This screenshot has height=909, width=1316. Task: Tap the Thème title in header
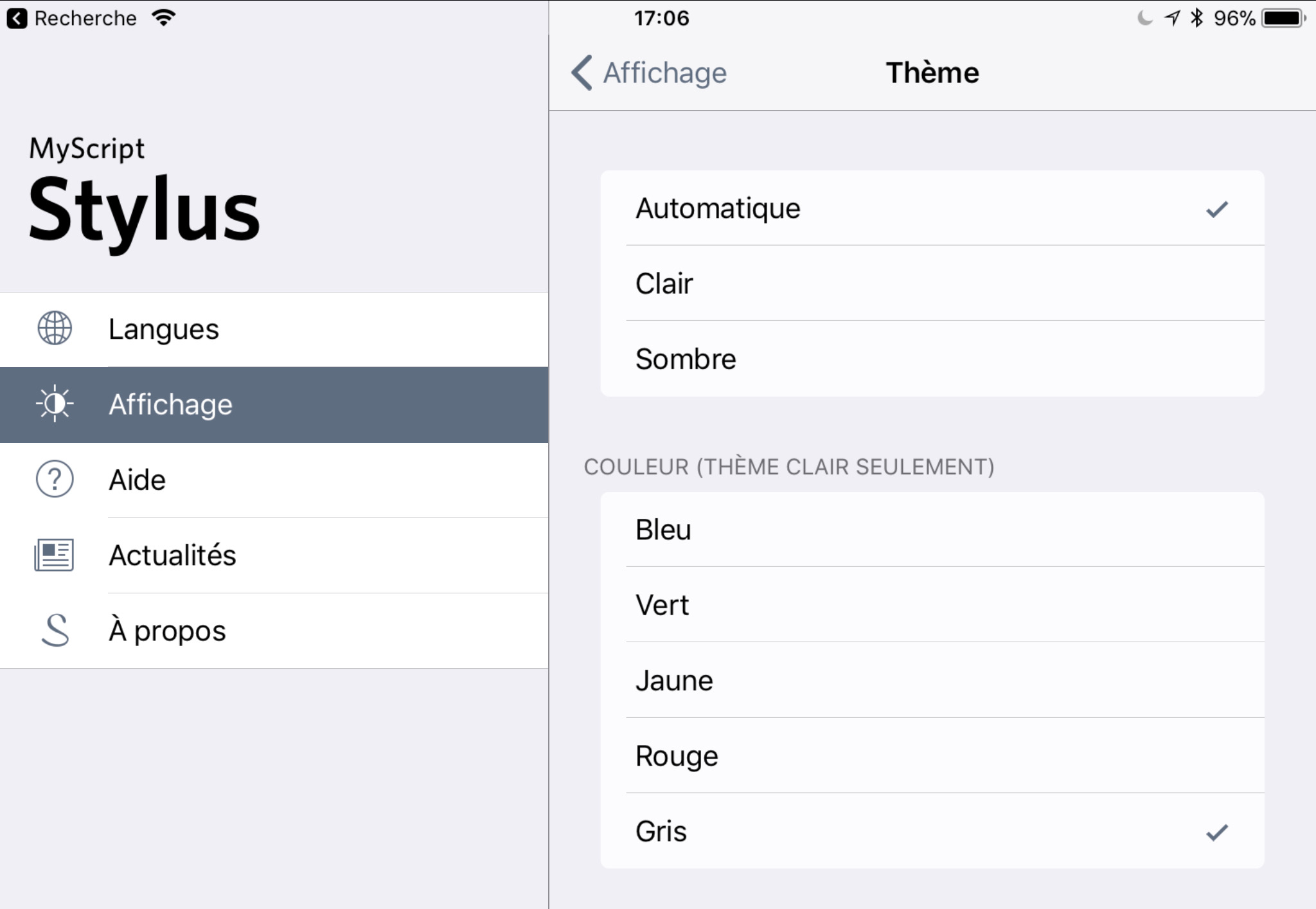pos(932,73)
